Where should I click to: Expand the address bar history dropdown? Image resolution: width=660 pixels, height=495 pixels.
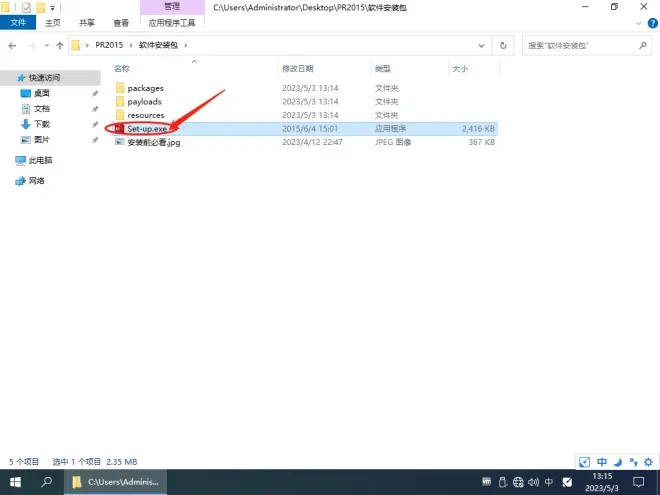(x=485, y=45)
